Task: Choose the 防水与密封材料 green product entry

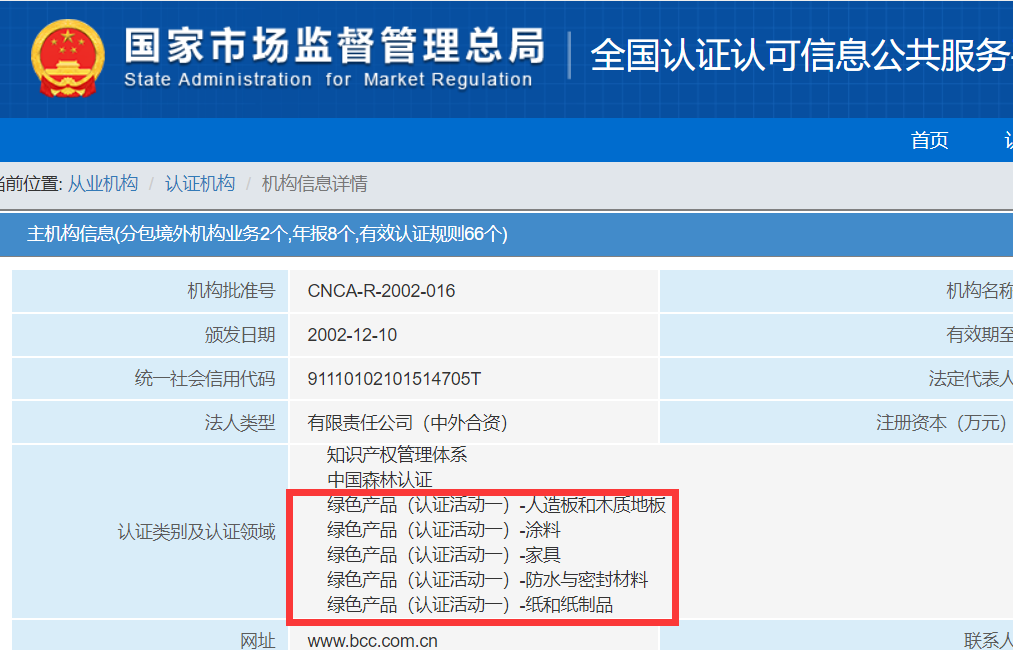Action: coord(487,580)
